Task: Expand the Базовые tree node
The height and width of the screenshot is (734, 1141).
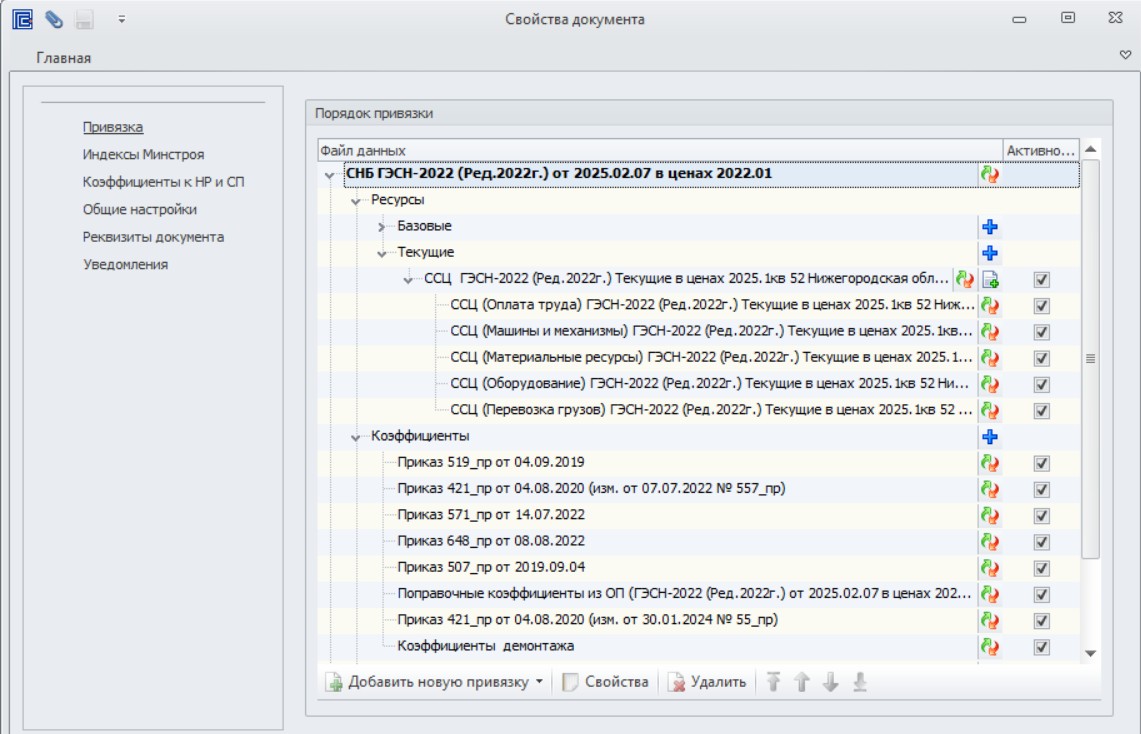Action: click(x=381, y=227)
